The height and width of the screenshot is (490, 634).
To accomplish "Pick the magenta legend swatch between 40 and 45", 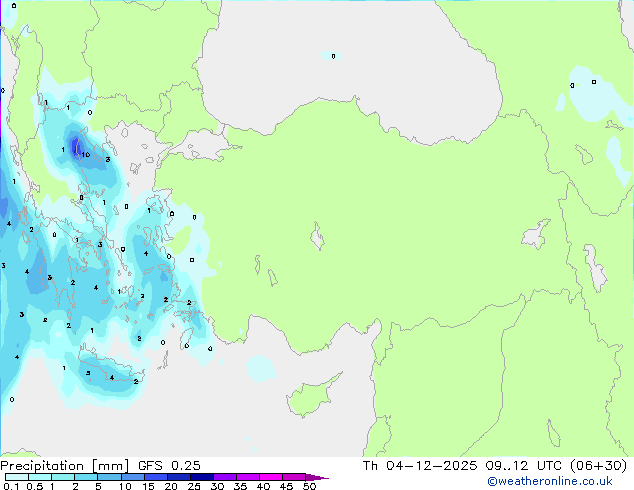I will pyautogui.click(x=271, y=477).
